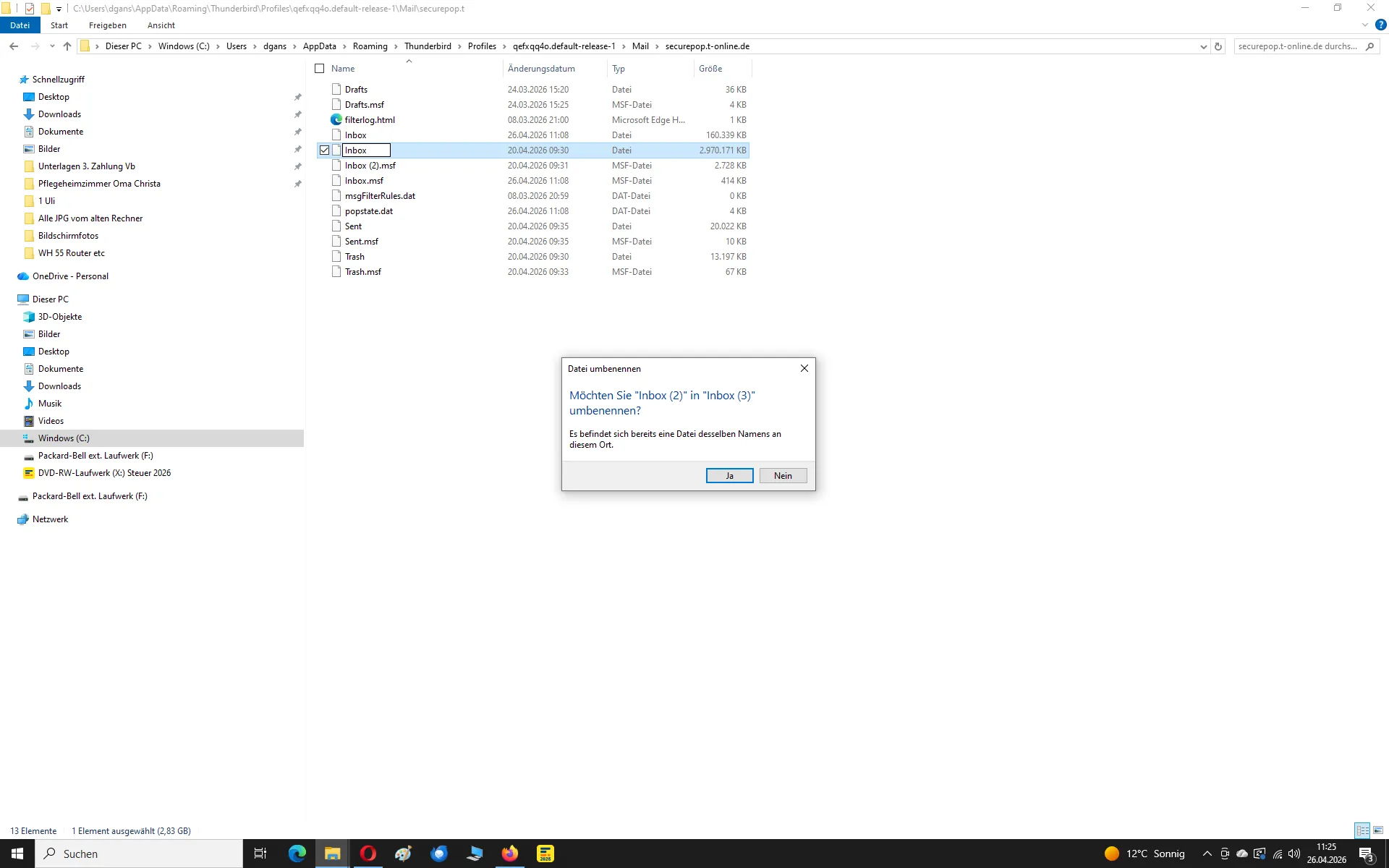The image size is (1389, 868).
Task: Switch to details view icon in status bar
Action: pyautogui.click(x=1362, y=830)
